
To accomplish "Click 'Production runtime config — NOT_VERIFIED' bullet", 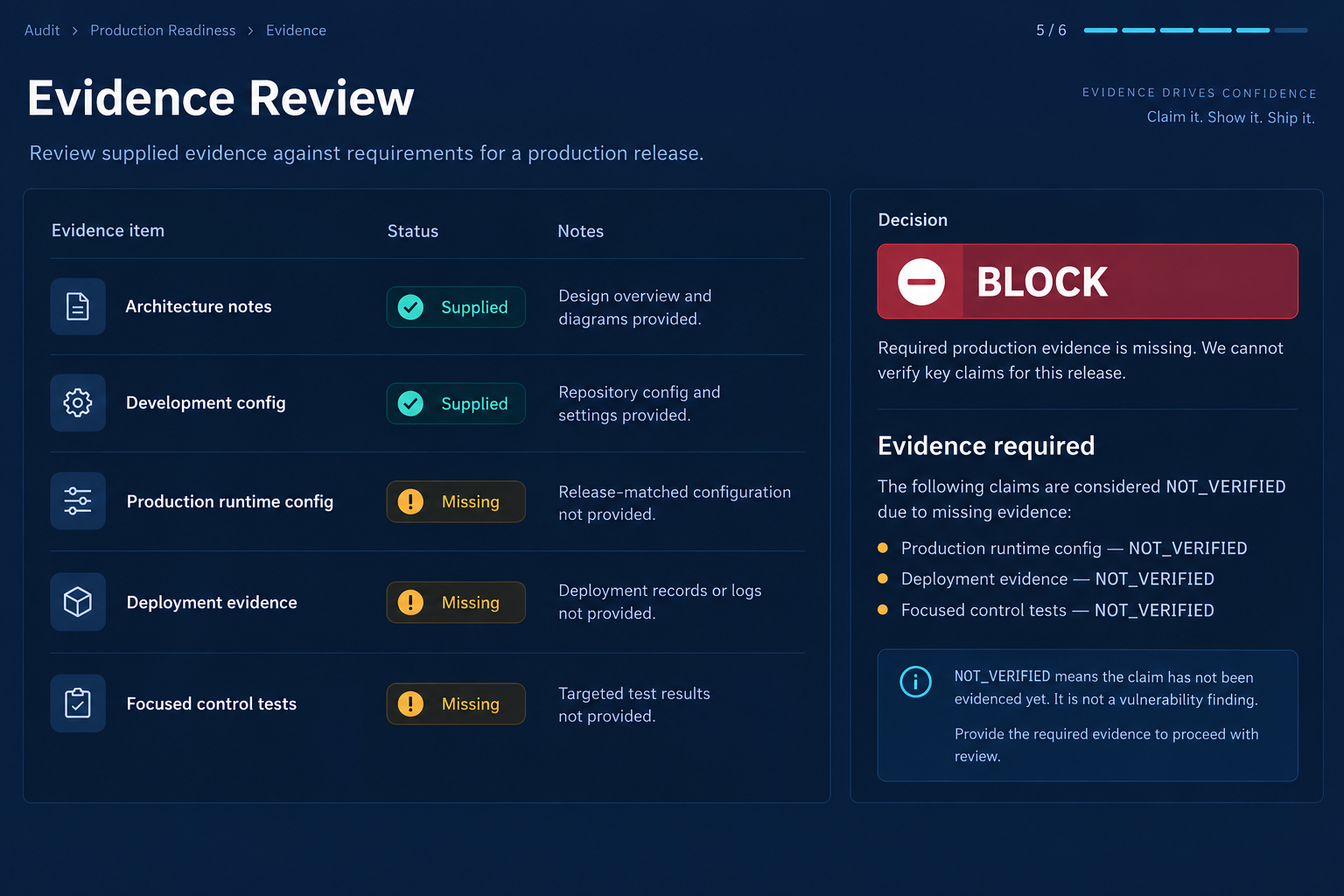I will pyautogui.click(x=1074, y=549).
